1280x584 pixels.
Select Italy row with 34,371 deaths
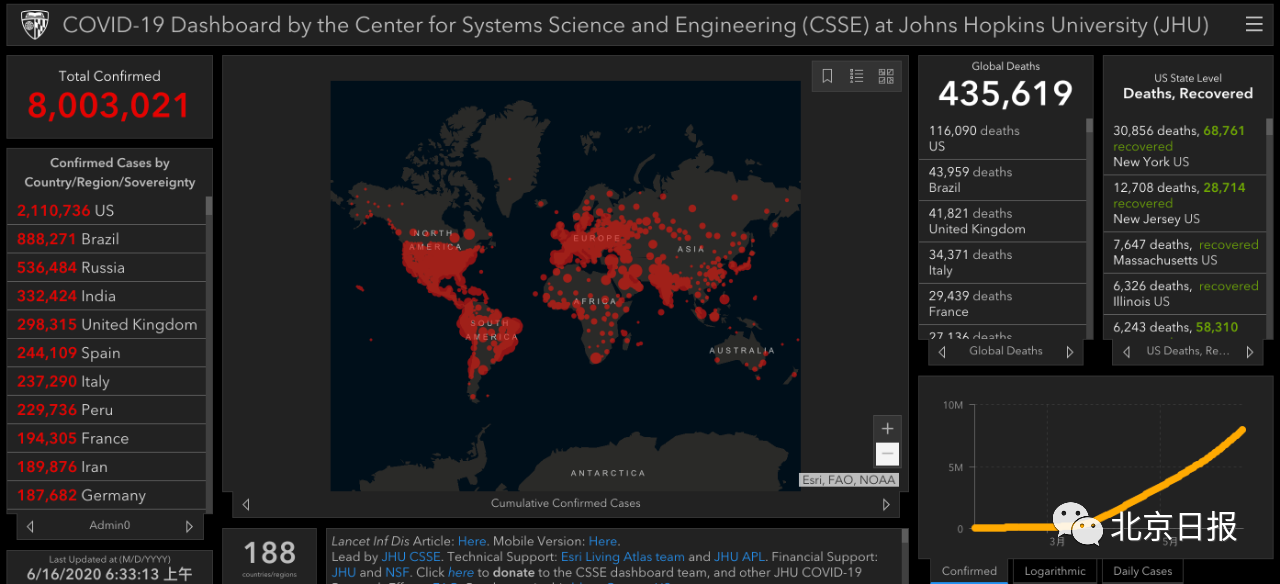(x=1003, y=262)
